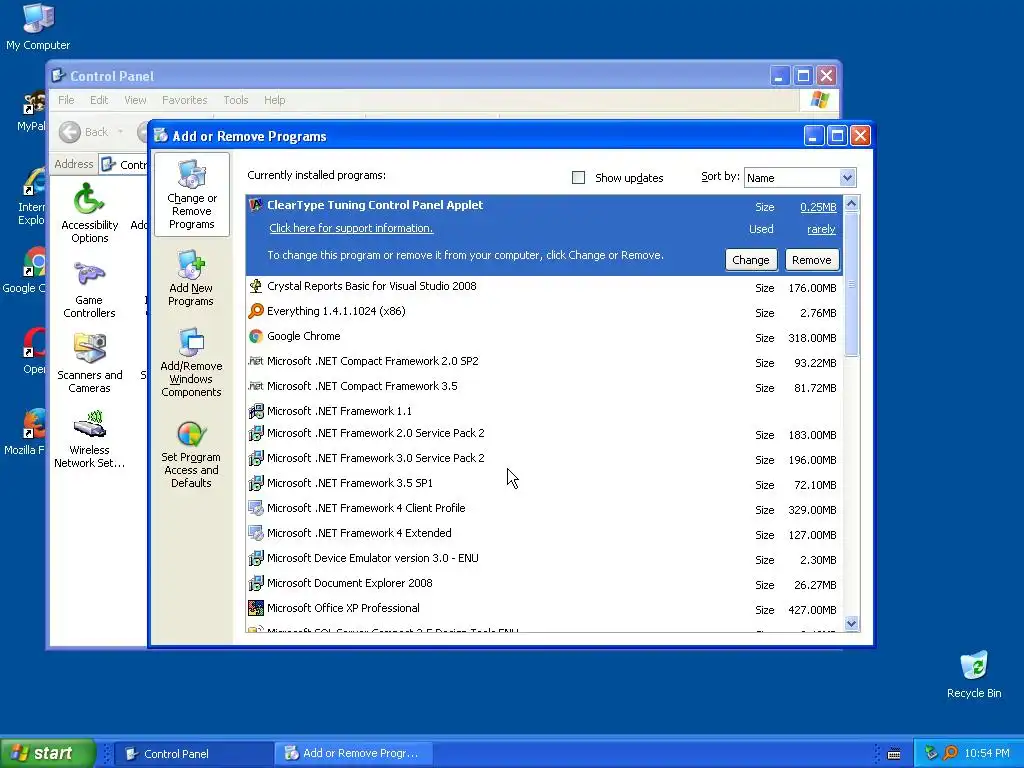The image size is (1024, 768).
Task: Click the Microsoft .NET Framework 1.1 icon
Action: point(256,411)
